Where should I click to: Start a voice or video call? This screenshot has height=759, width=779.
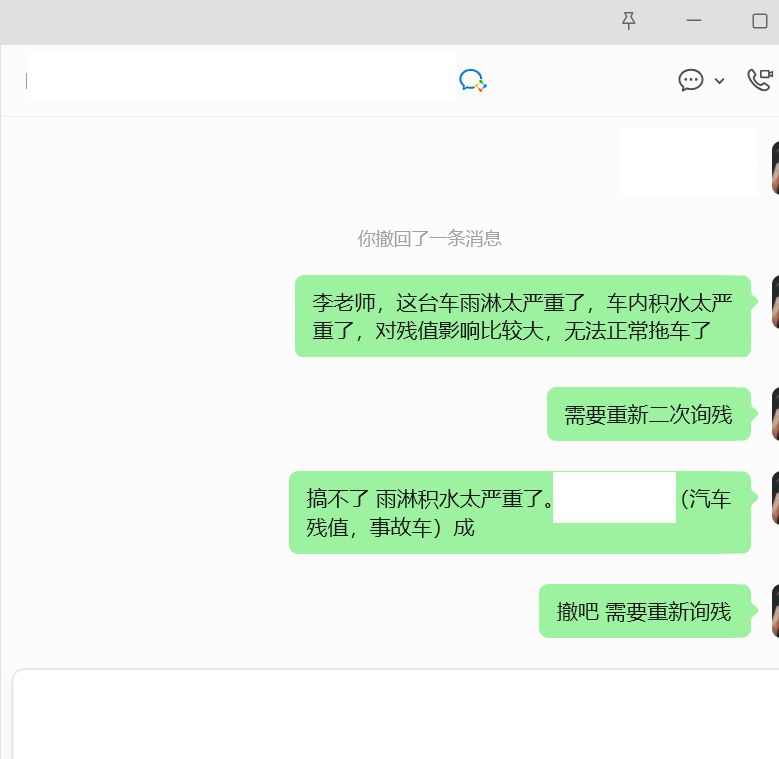[x=760, y=80]
